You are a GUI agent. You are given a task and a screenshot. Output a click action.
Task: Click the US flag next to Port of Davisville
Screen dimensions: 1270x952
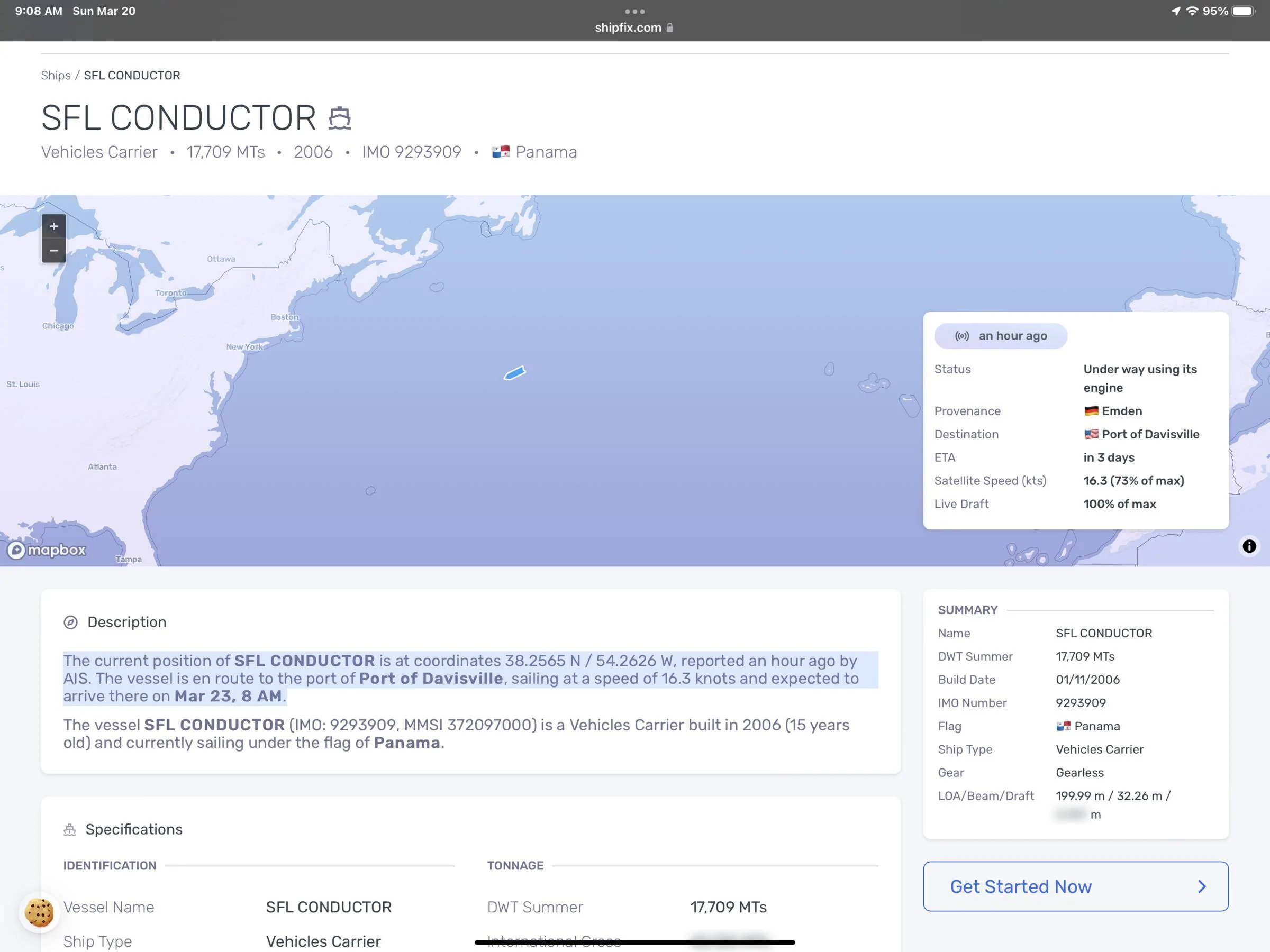(x=1091, y=434)
